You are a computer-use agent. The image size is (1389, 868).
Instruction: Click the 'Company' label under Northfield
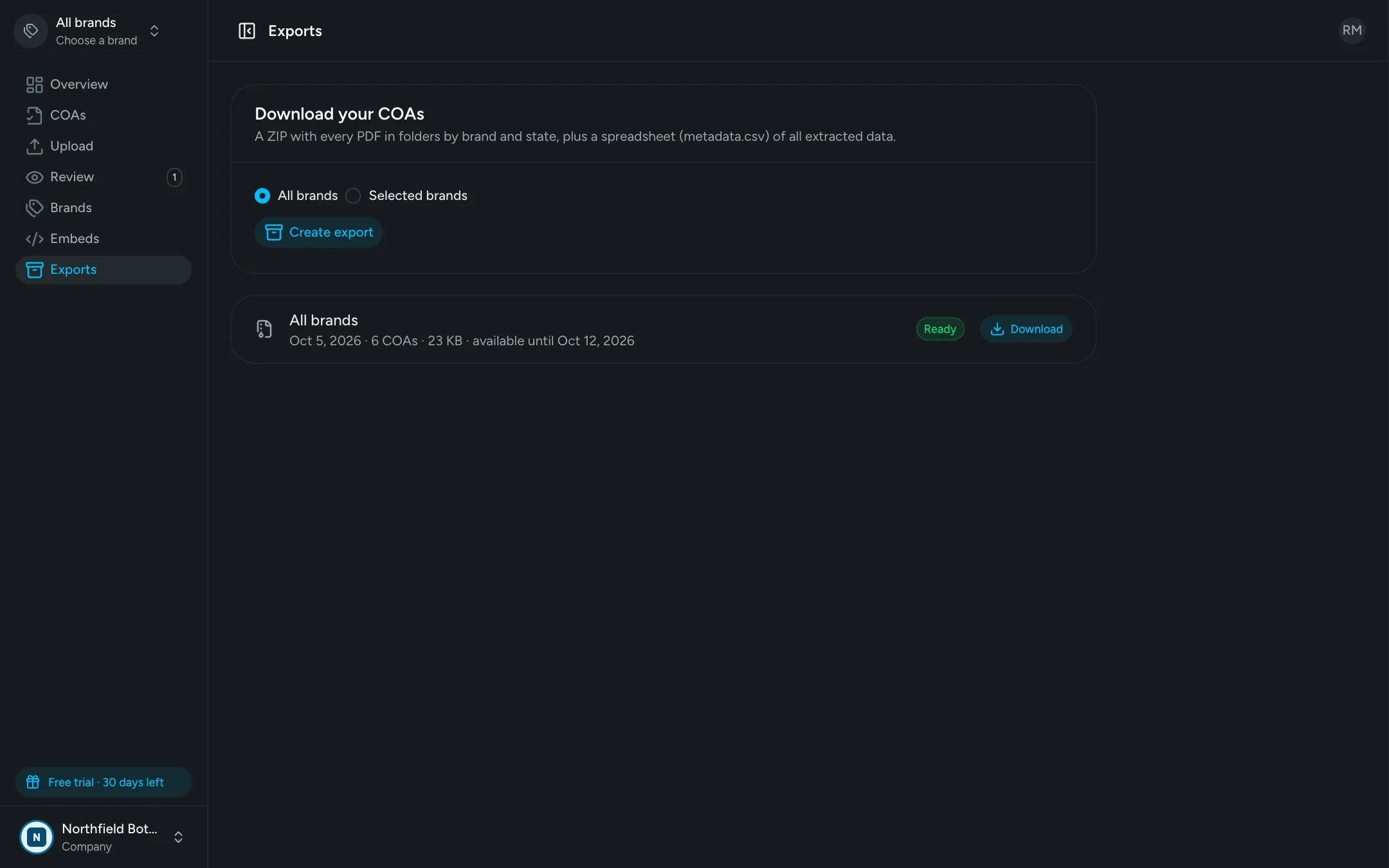pyautogui.click(x=87, y=847)
